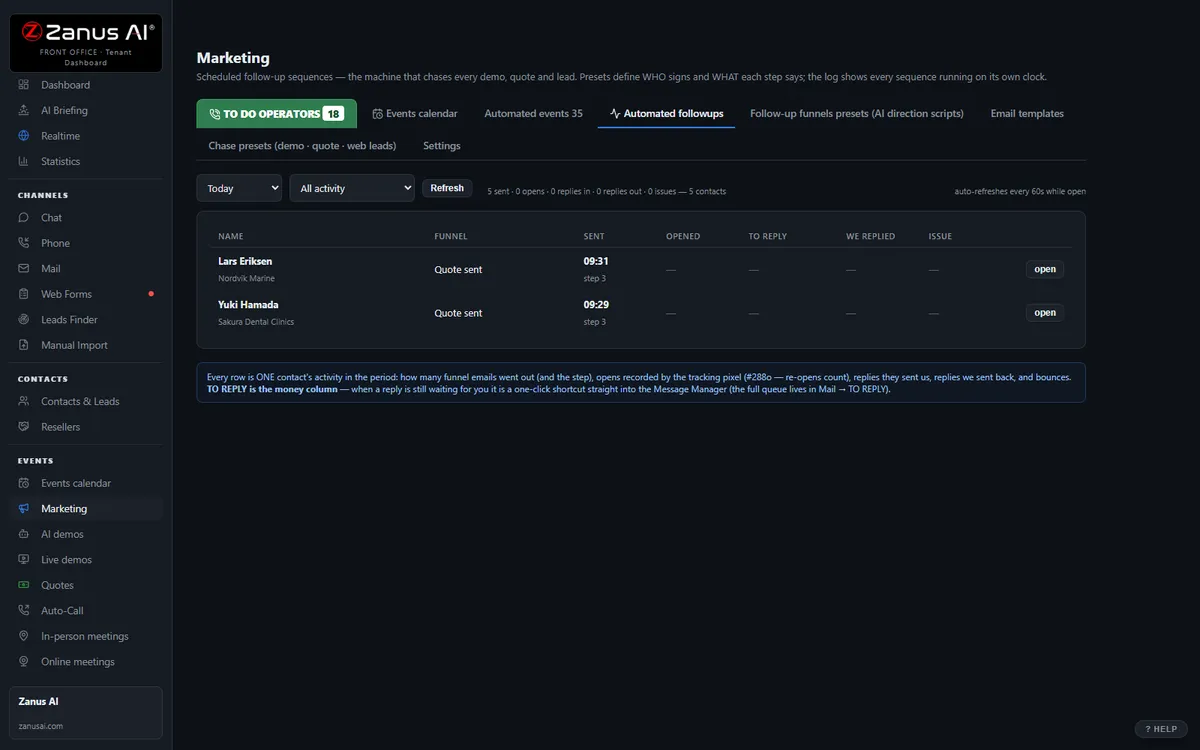Open the Settings tab

pos(442,146)
